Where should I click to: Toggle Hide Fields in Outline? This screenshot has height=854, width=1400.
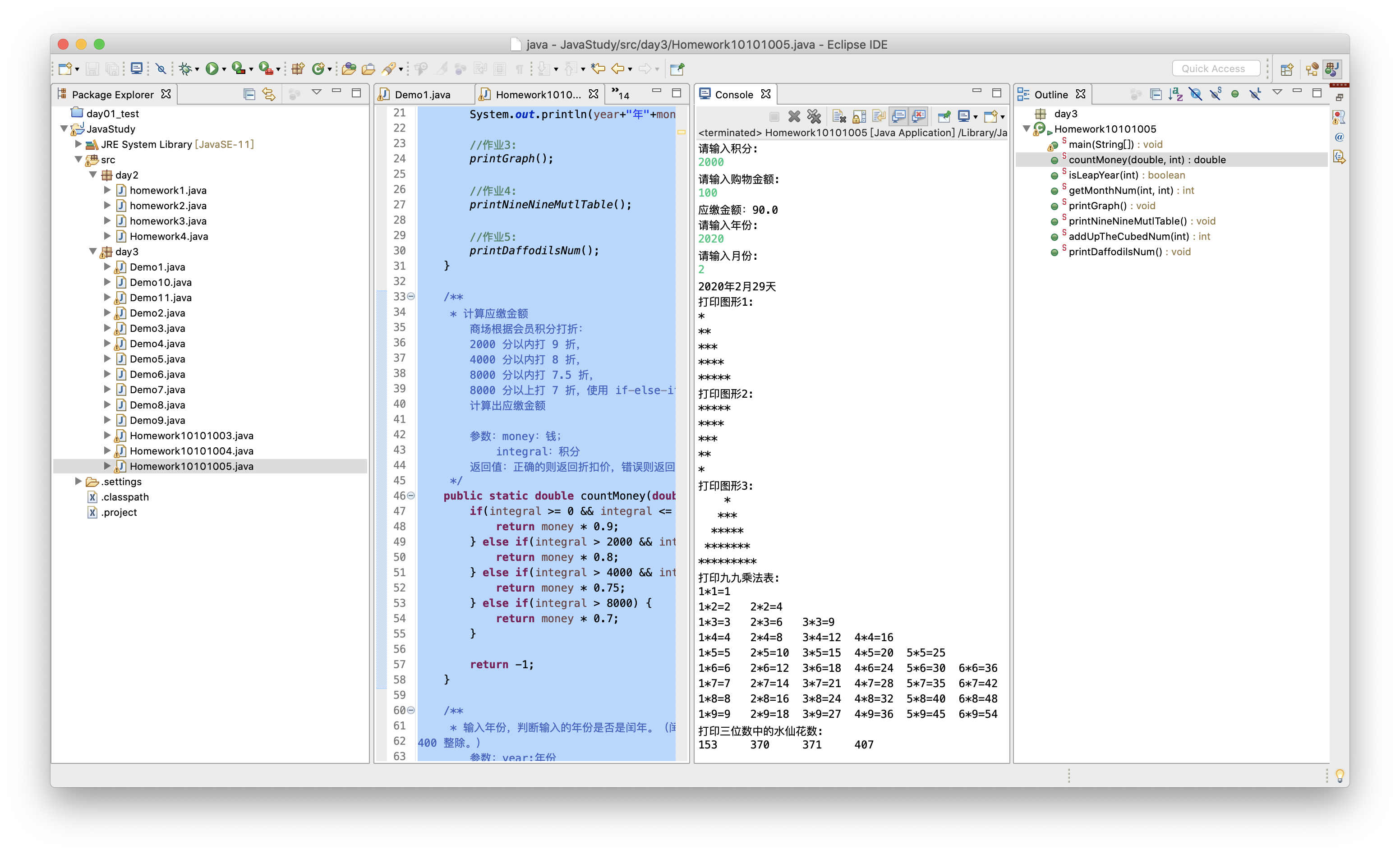pos(1195,94)
